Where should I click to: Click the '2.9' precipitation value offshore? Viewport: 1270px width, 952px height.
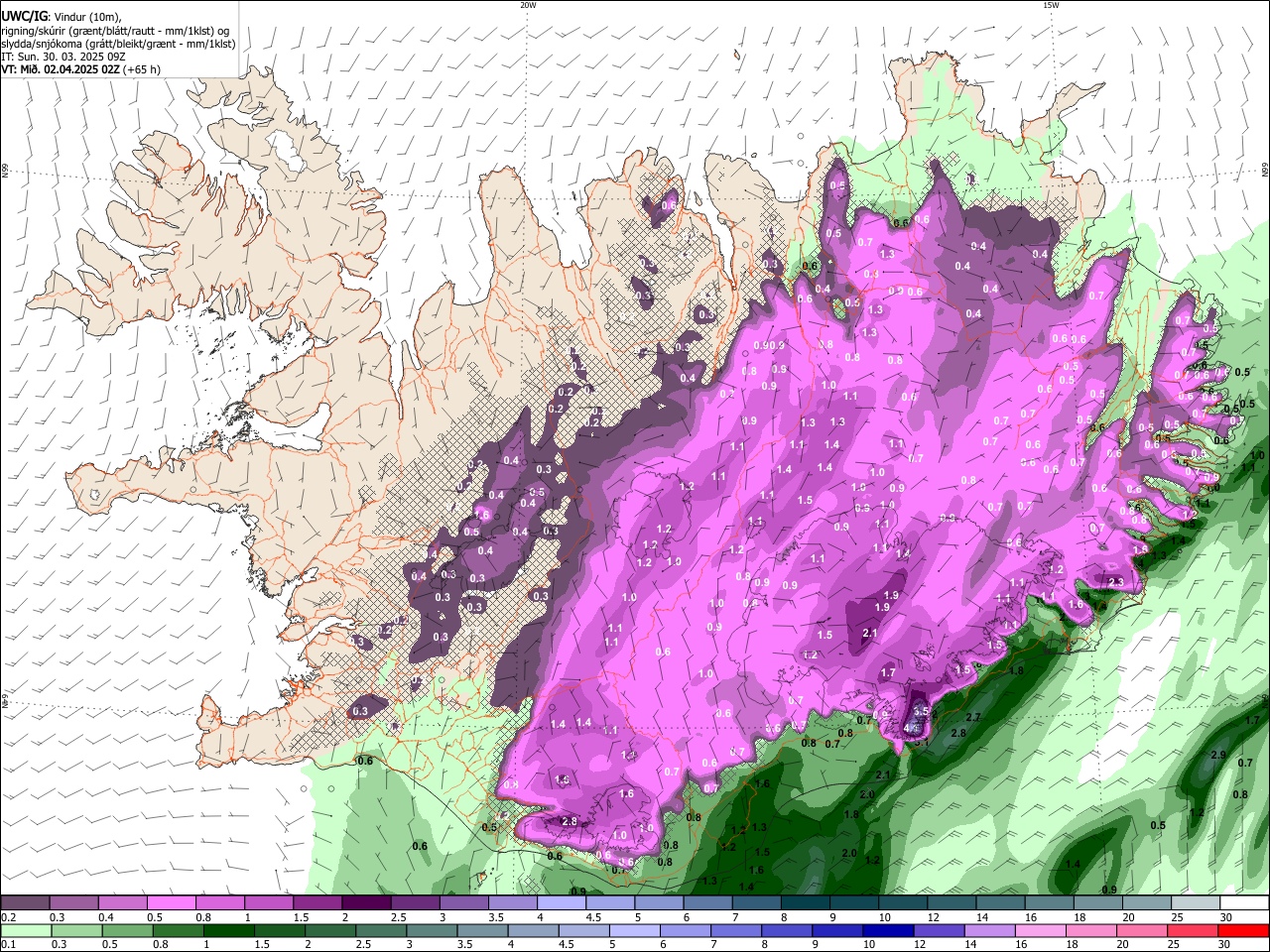tap(1218, 756)
